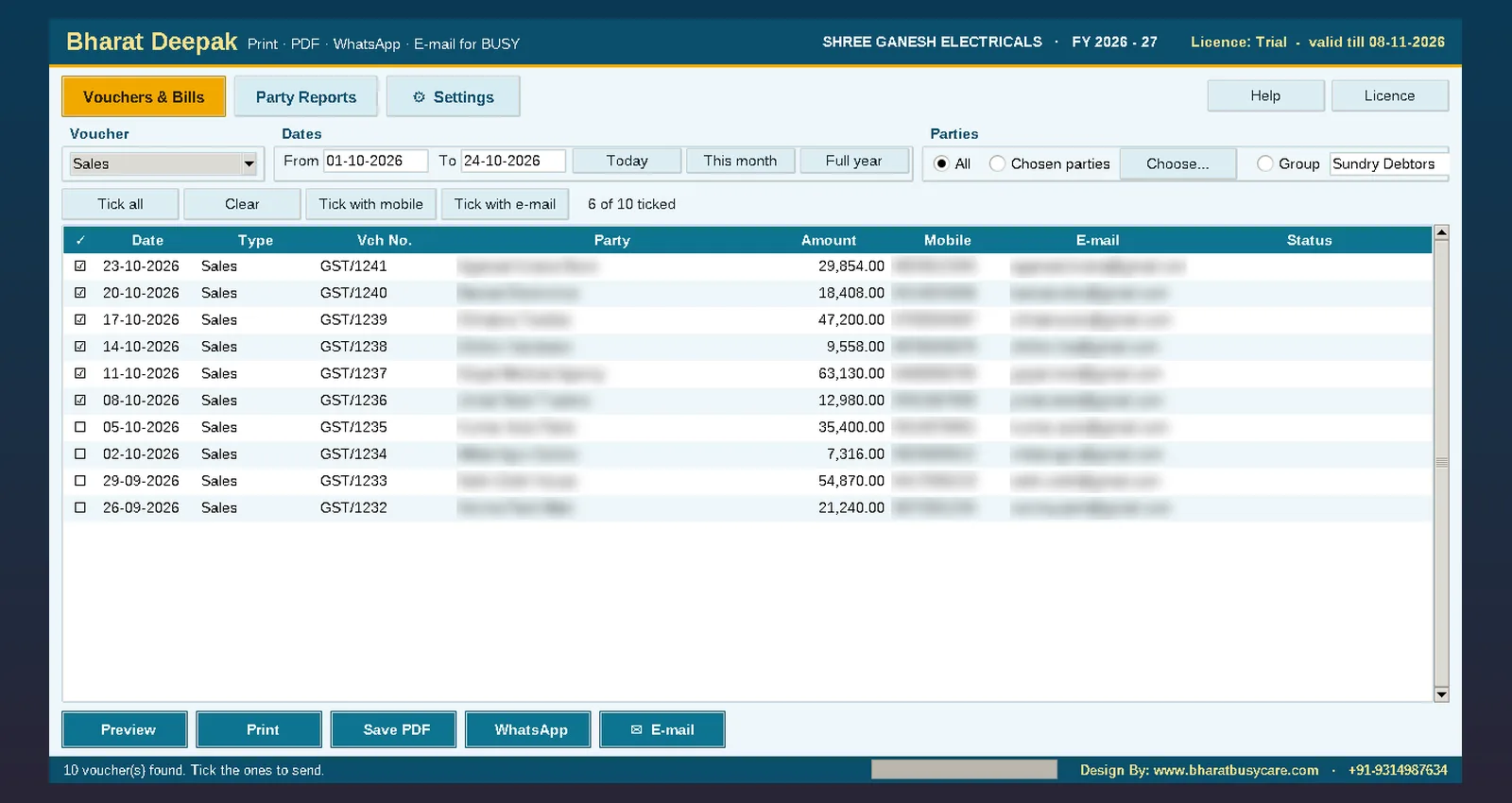Click the To date field

point(513,161)
